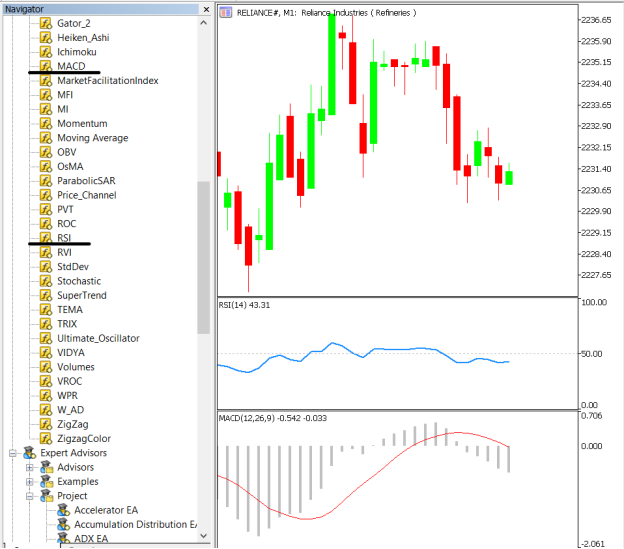
Task: Select the ADX EA entry
Action: [x=91, y=539]
